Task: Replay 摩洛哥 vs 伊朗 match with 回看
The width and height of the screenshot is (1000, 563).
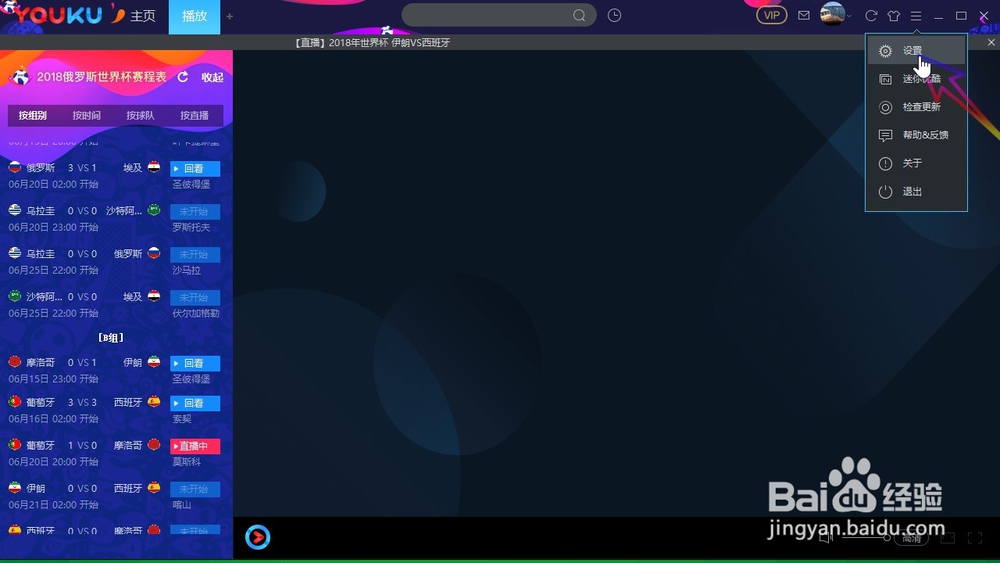Action: 195,363
